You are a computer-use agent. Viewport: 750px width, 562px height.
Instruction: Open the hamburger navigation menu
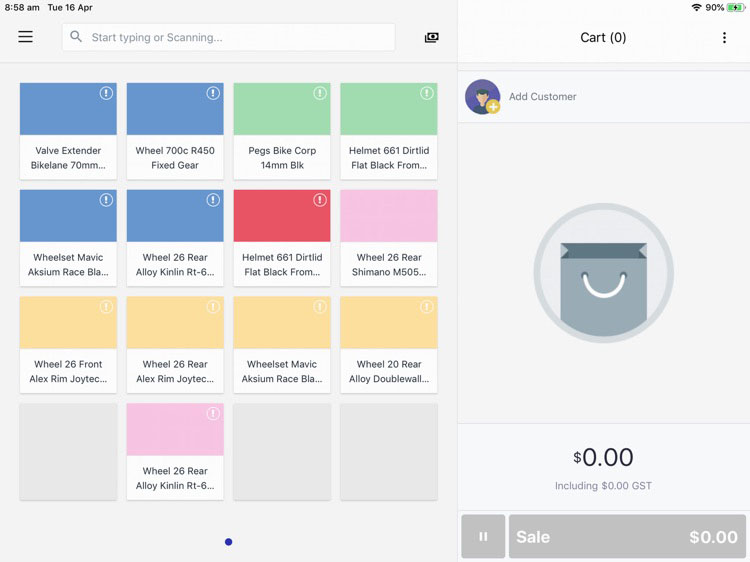[x=25, y=37]
